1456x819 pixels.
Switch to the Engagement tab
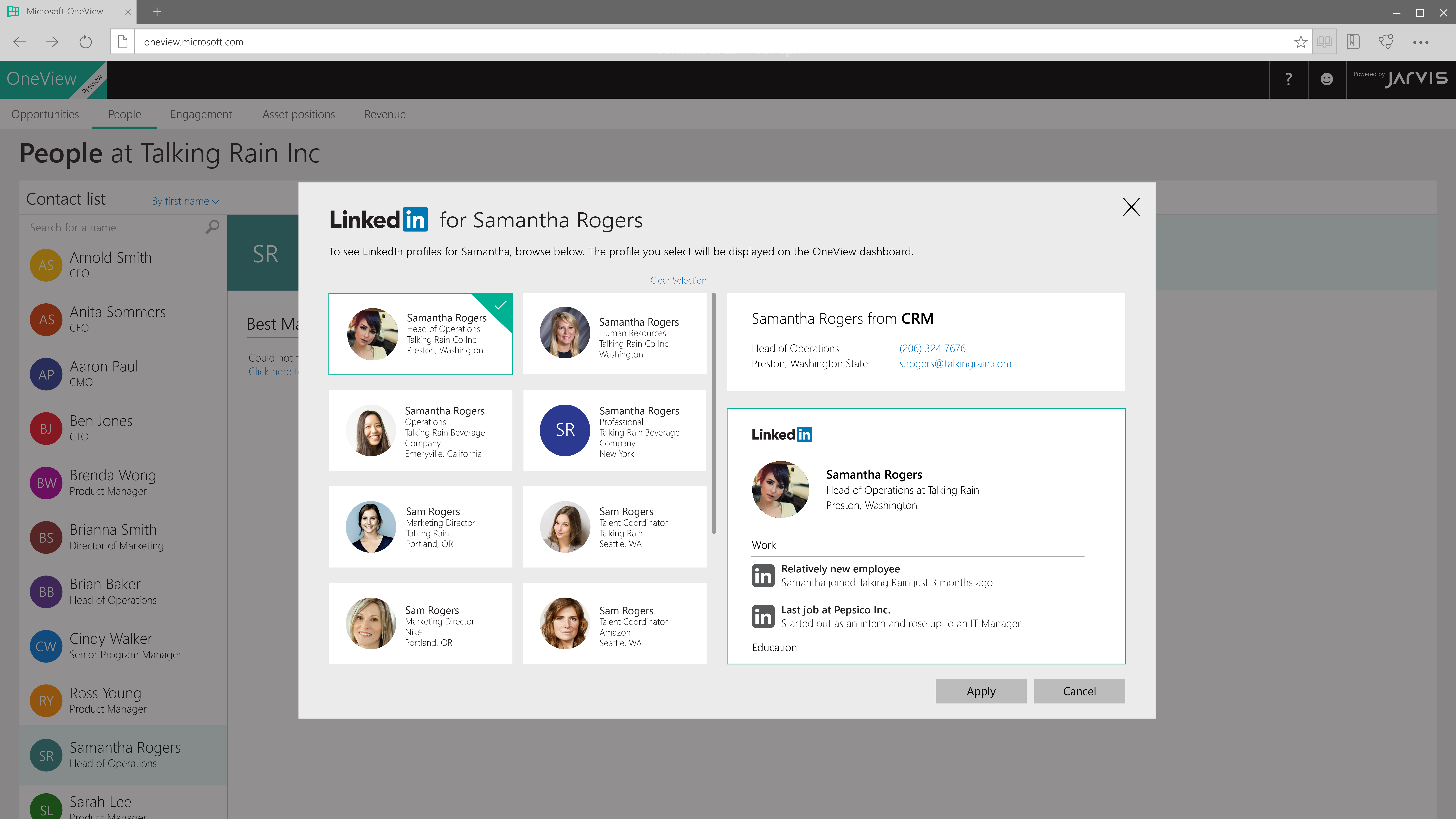pyautogui.click(x=201, y=114)
